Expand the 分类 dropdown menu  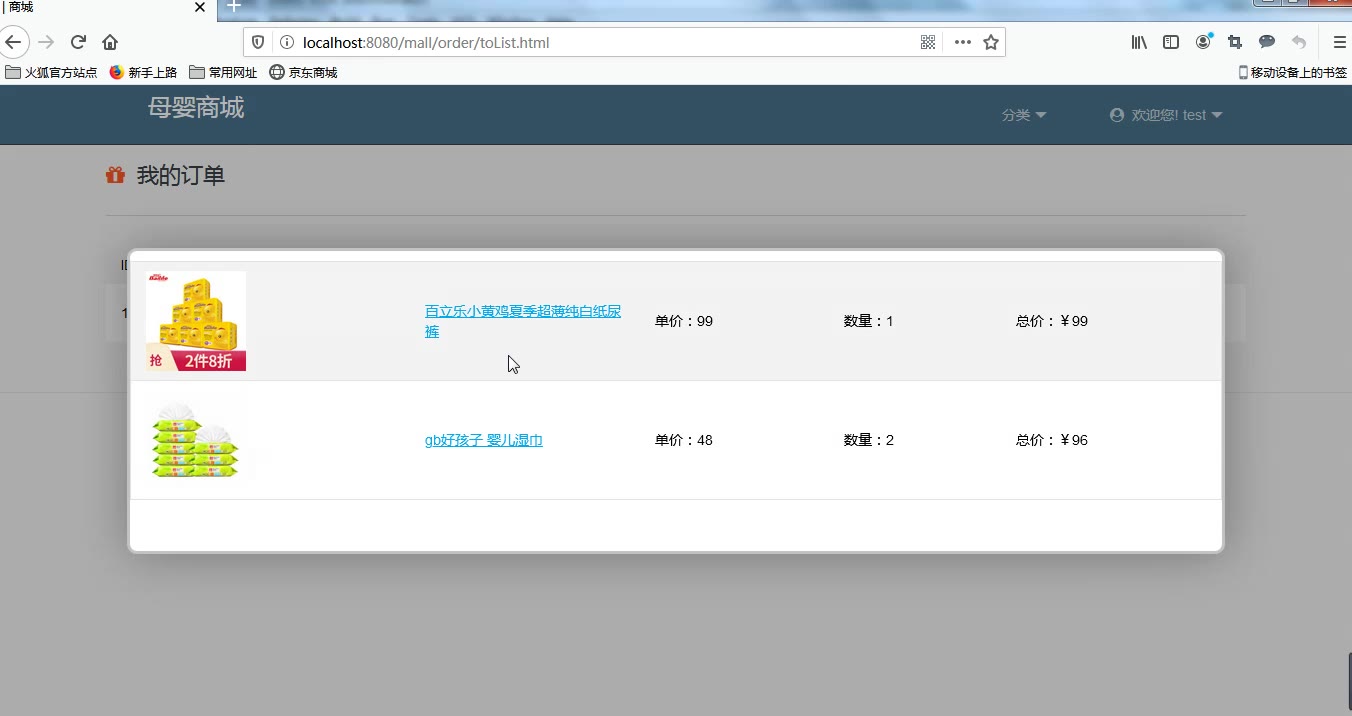[1024, 115]
